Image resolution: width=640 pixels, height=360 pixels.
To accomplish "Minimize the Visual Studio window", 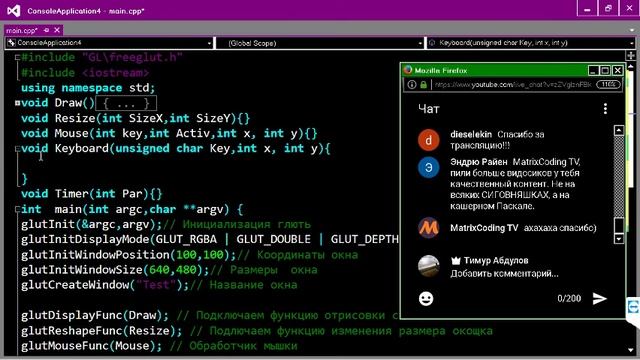I will 587,9.
